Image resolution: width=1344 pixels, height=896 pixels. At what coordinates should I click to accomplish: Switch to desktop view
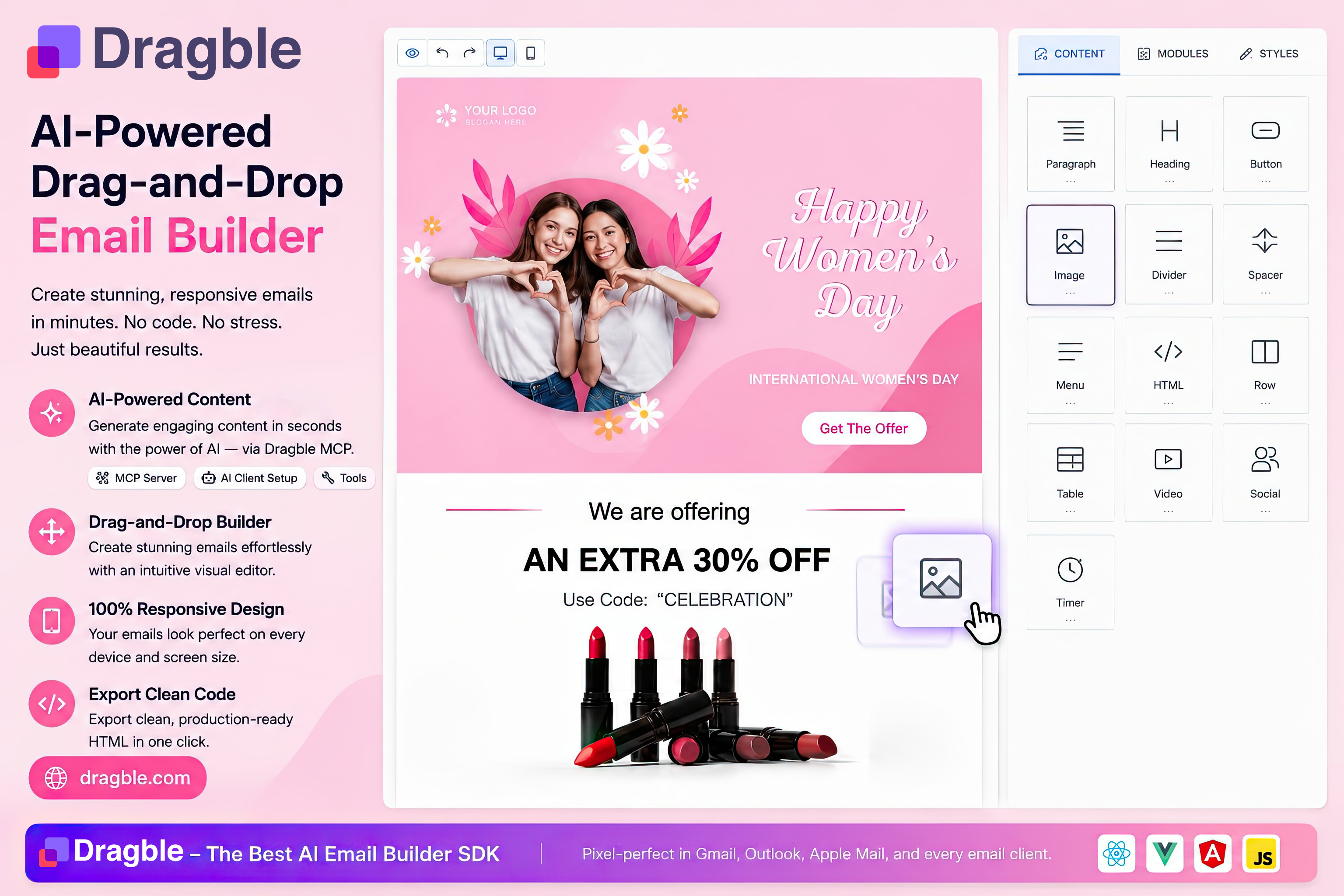point(500,53)
